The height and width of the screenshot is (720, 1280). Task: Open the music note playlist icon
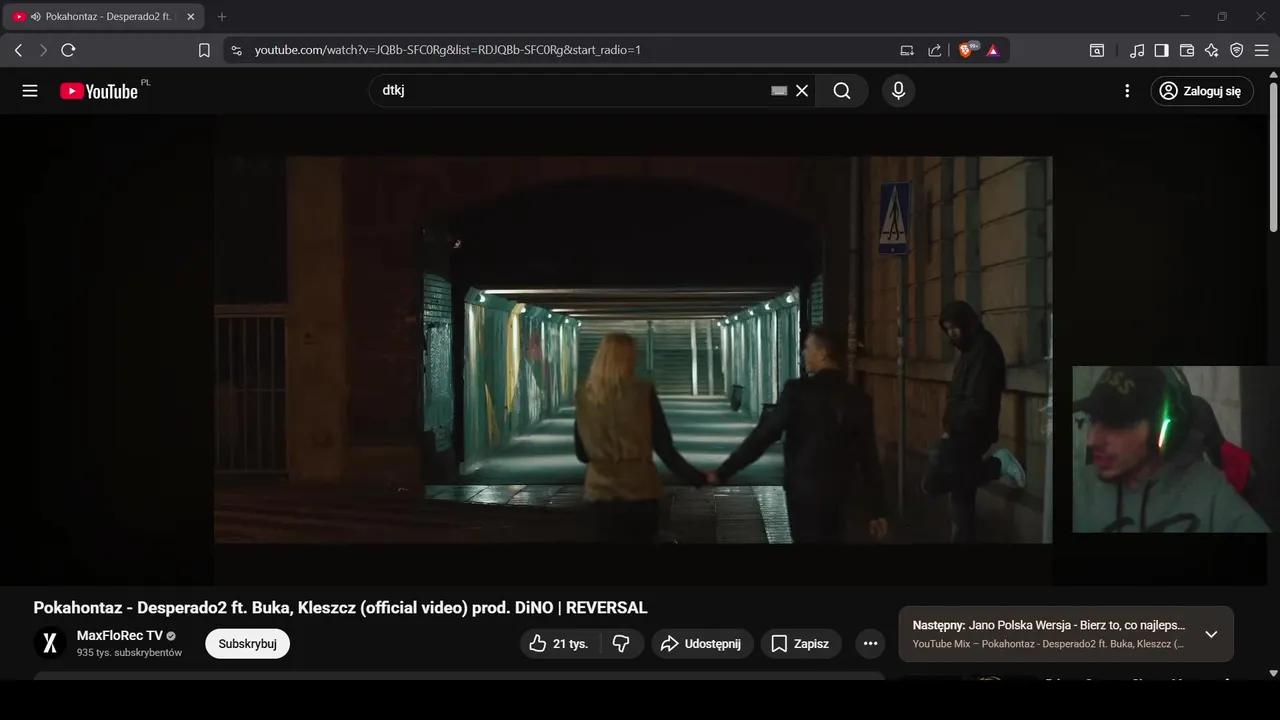tap(1137, 50)
